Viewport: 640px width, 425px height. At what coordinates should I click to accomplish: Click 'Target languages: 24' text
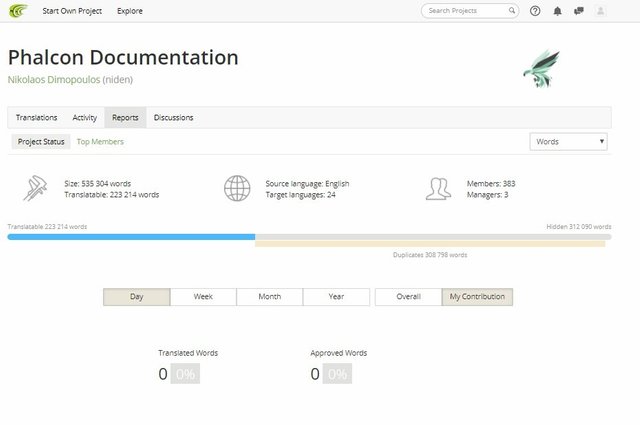300,195
